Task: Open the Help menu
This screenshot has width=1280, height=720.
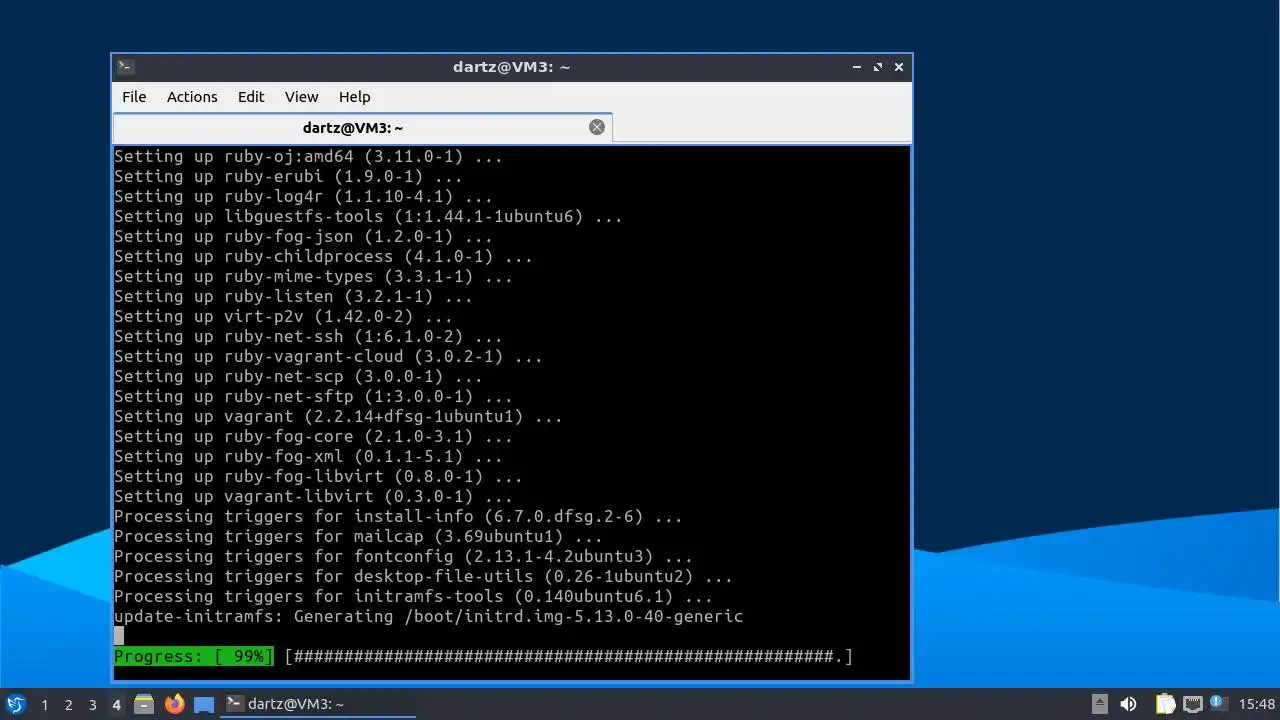Action: 355,97
